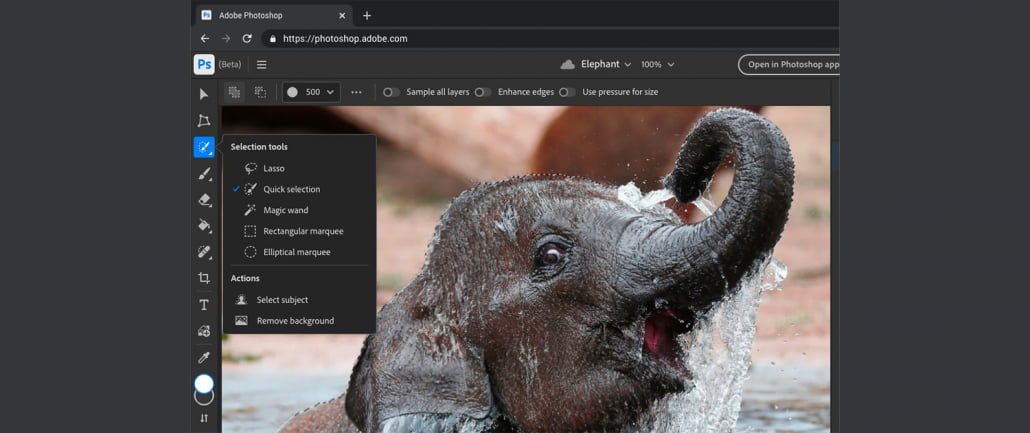
Task: Choose Elliptical marquee tool
Action: click(300, 252)
